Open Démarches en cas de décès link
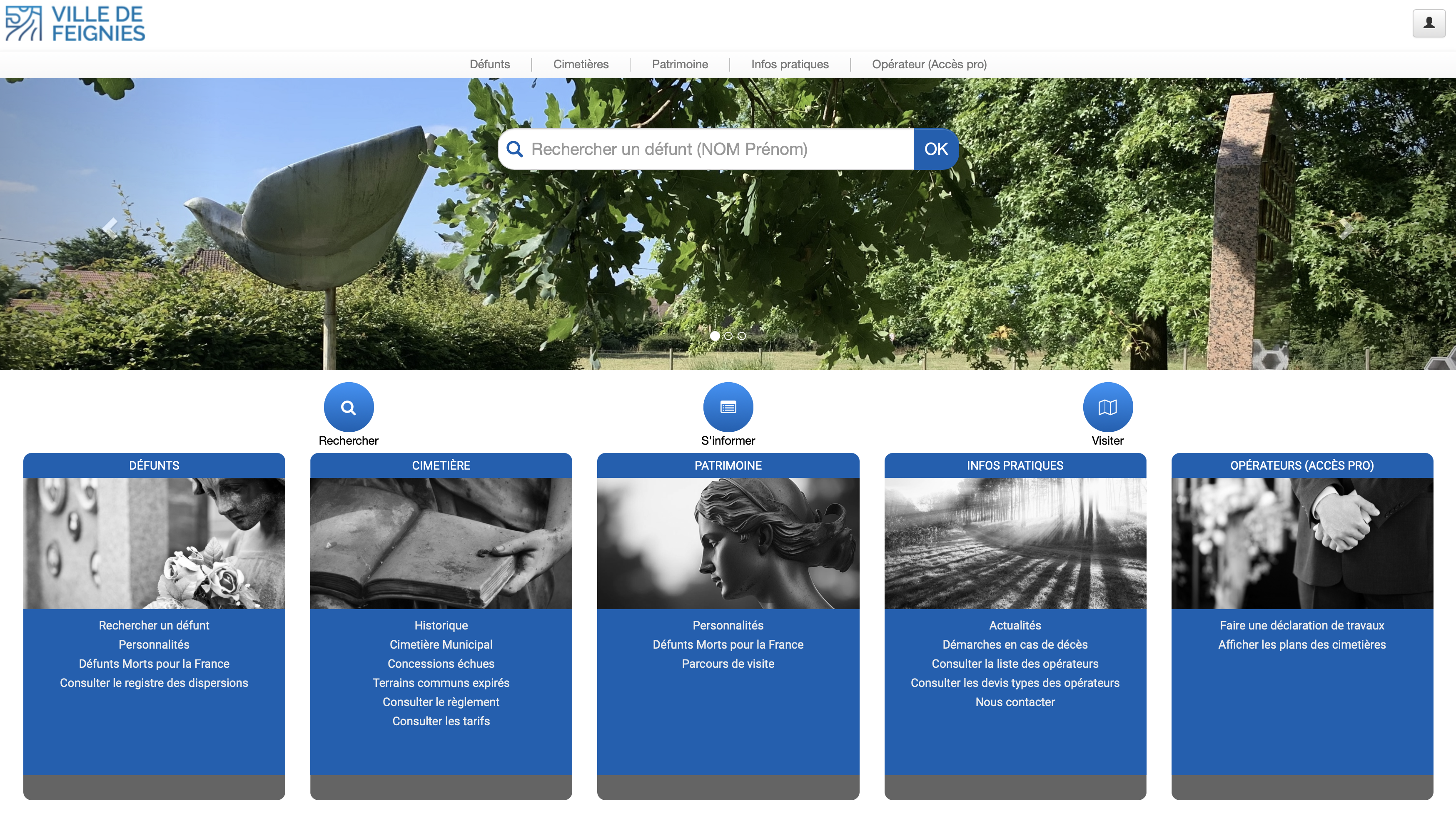The image size is (1456, 831). 1015,644
